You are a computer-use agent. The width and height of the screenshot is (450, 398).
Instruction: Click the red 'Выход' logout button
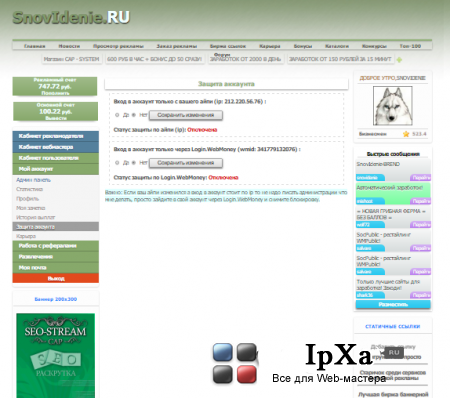point(56,278)
